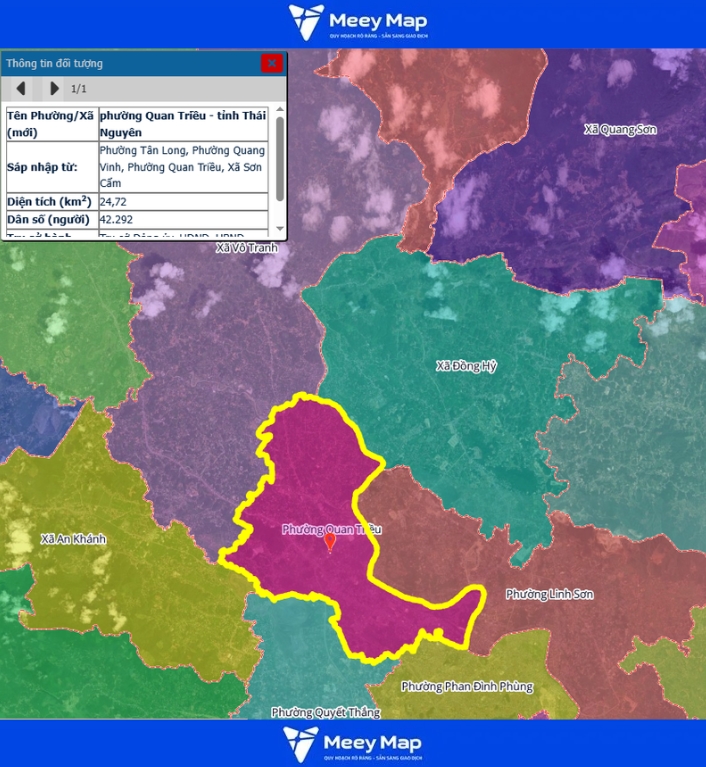Click the previous record arrow in popup
This screenshot has width=706, height=767.
(20, 88)
